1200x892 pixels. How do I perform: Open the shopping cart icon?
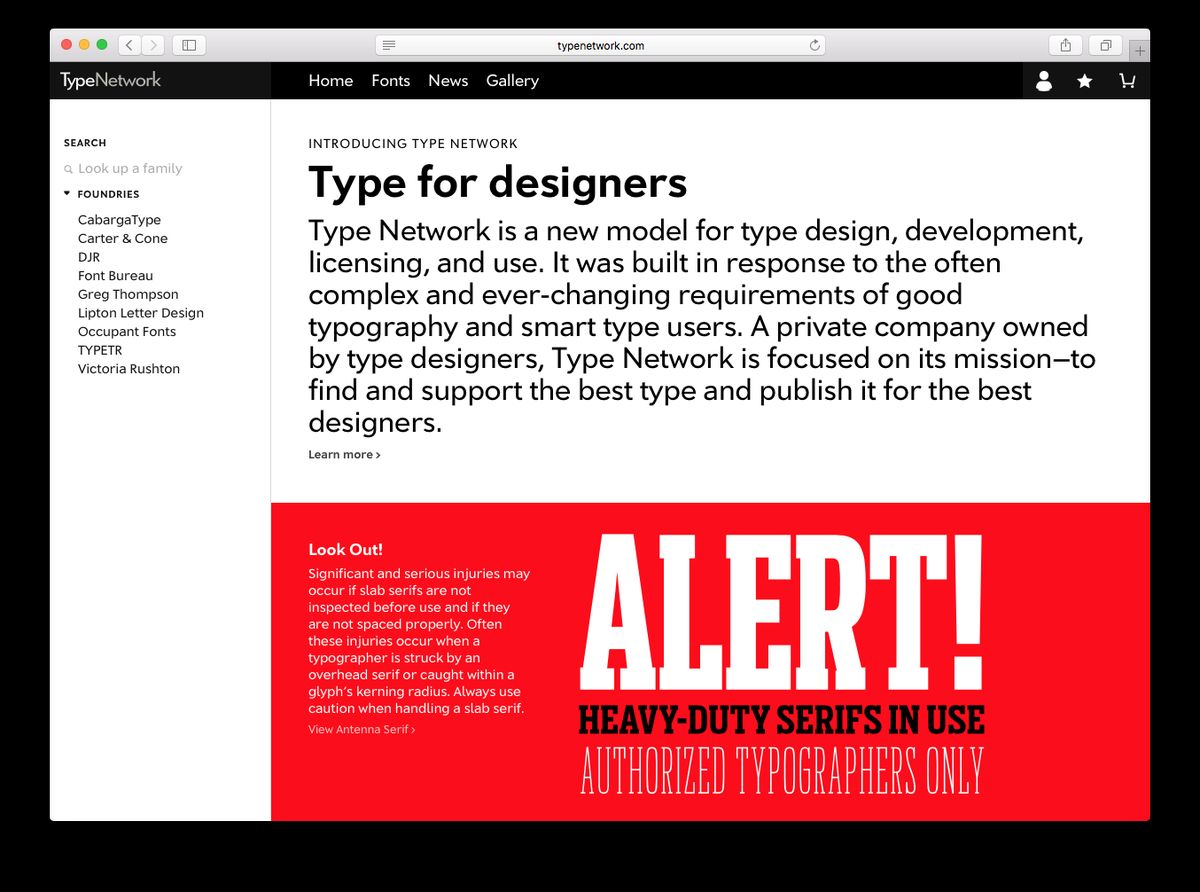(1127, 81)
